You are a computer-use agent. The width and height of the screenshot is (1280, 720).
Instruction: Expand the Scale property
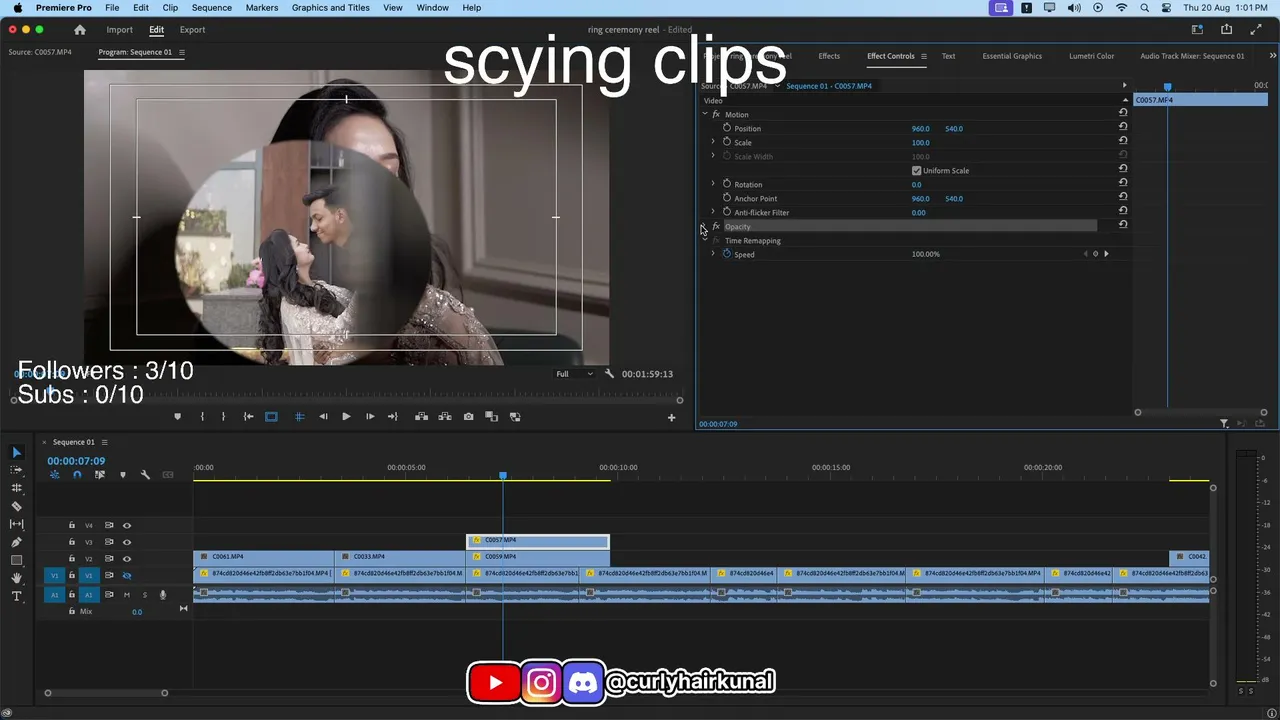point(713,142)
